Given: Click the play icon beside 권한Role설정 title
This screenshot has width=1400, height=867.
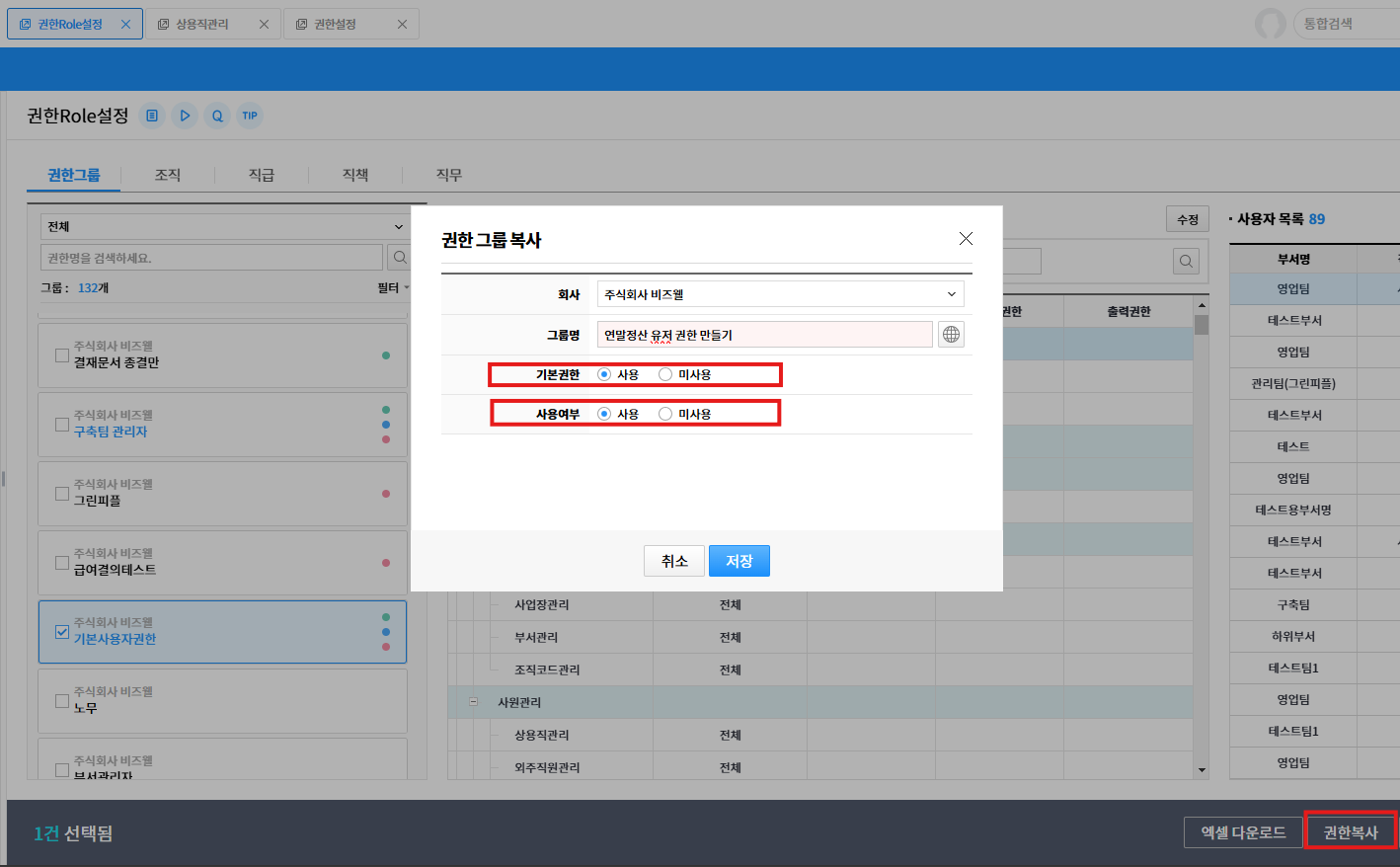Looking at the screenshot, I should [x=185, y=116].
